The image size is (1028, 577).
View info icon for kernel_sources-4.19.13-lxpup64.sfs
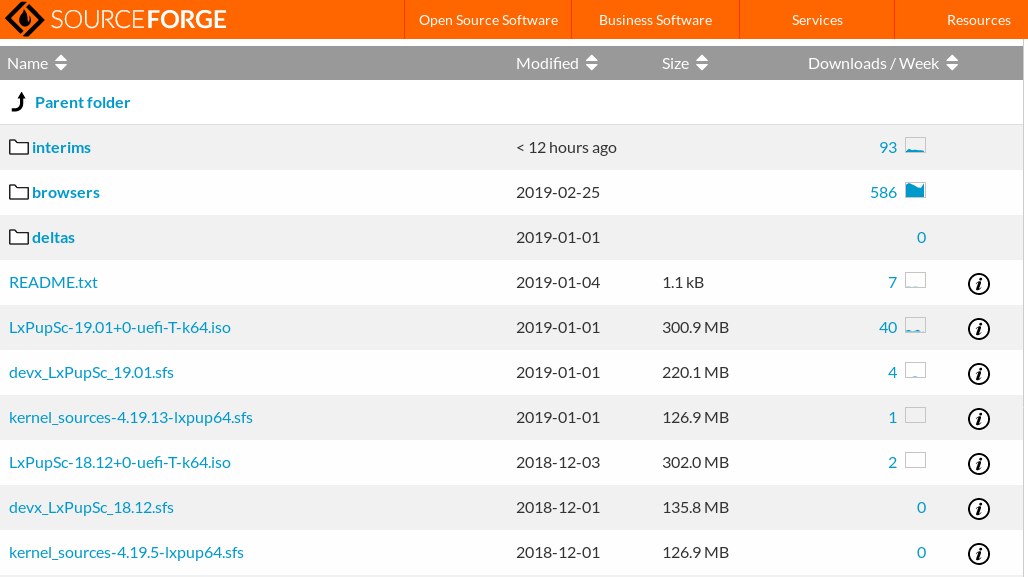click(x=978, y=418)
